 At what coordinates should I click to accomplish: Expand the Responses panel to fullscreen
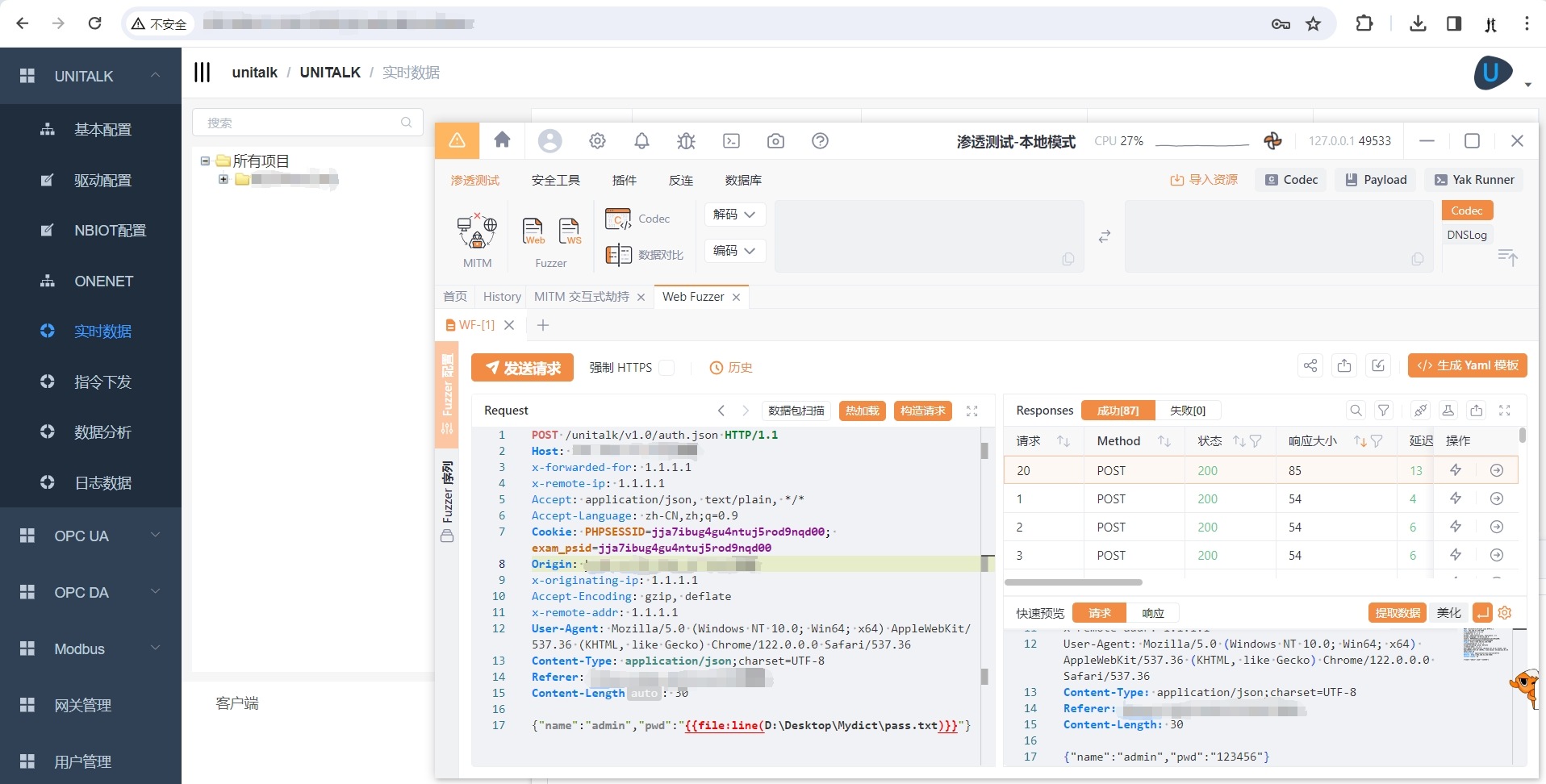(1505, 411)
